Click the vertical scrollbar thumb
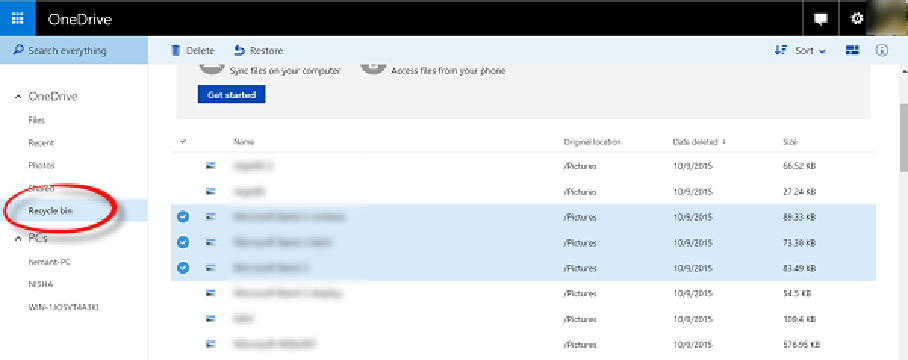 click(903, 137)
